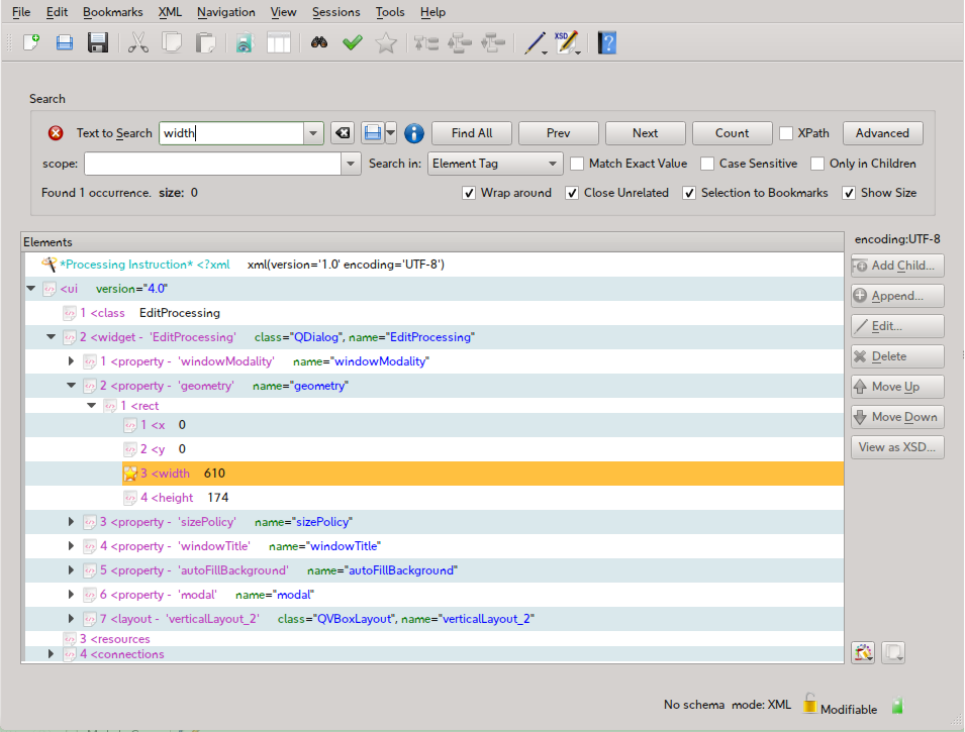Open the Navigation menu

pos(226,12)
